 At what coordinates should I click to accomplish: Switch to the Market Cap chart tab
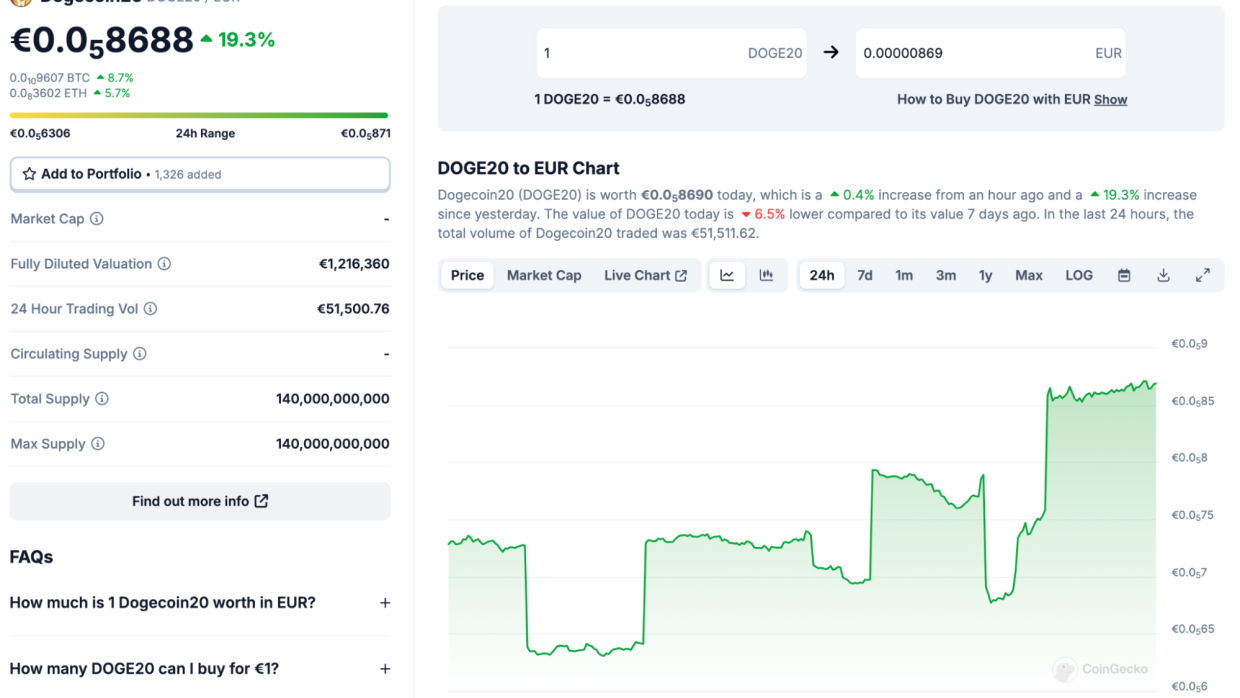point(544,275)
